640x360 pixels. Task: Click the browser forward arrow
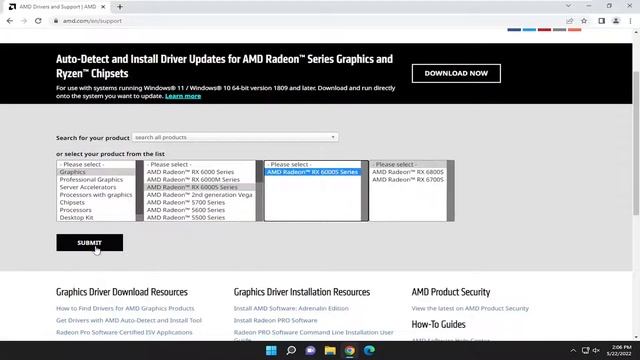[x=24, y=21]
